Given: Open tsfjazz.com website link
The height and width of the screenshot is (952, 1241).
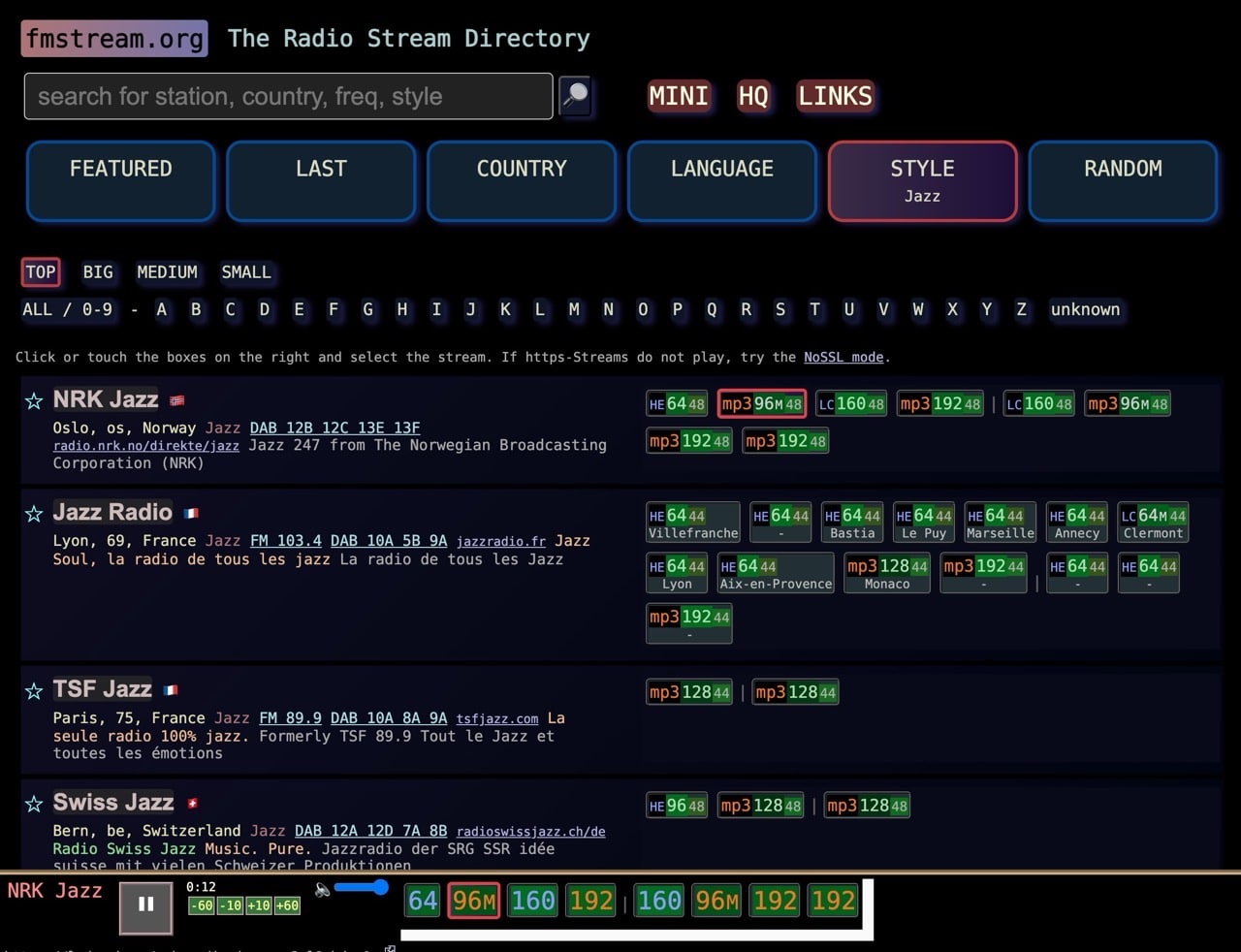Looking at the screenshot, I should [x=497, y=718].
